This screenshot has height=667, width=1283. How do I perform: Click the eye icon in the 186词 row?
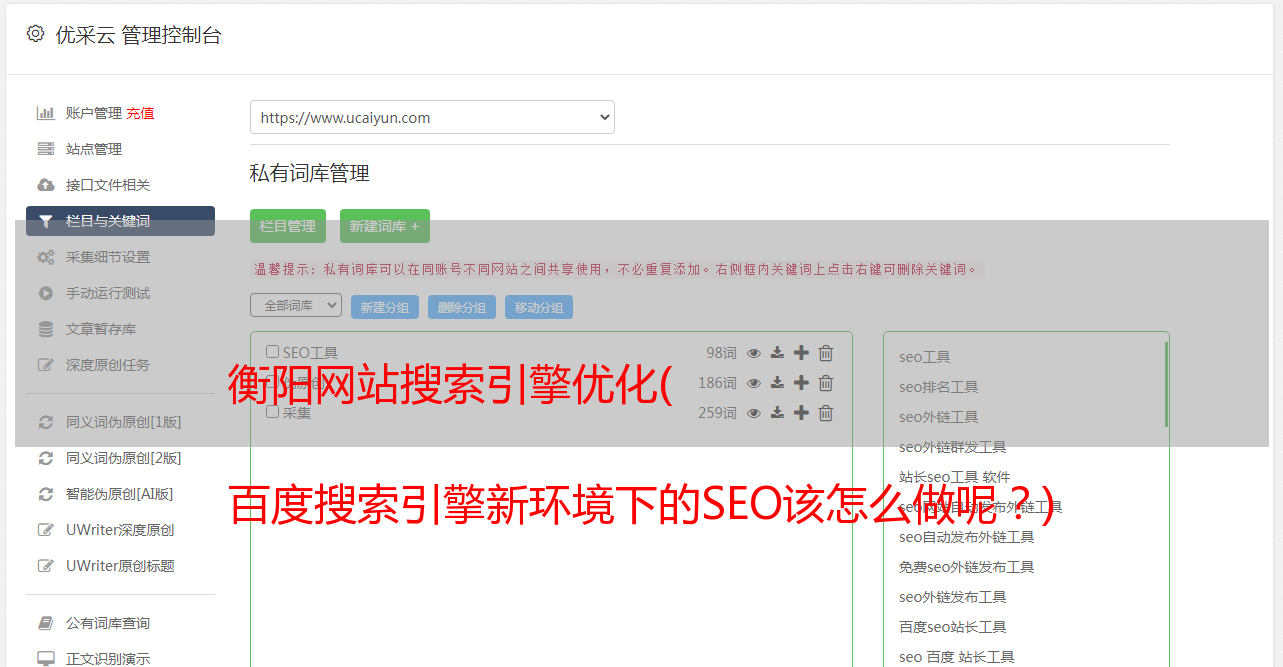coord(754,383)
